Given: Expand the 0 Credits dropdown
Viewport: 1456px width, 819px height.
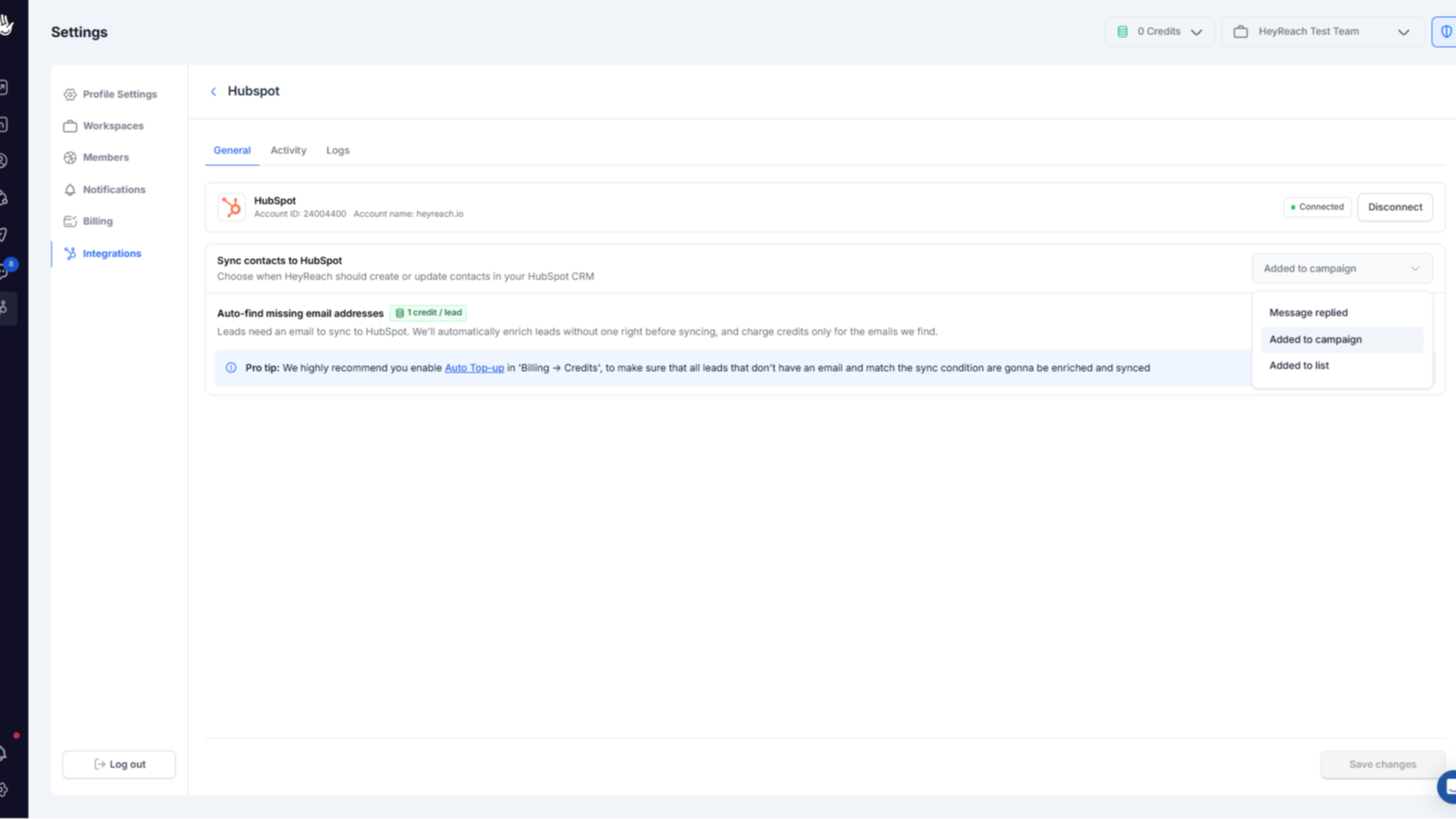Looking at the screenshot, I should 1160,32.
